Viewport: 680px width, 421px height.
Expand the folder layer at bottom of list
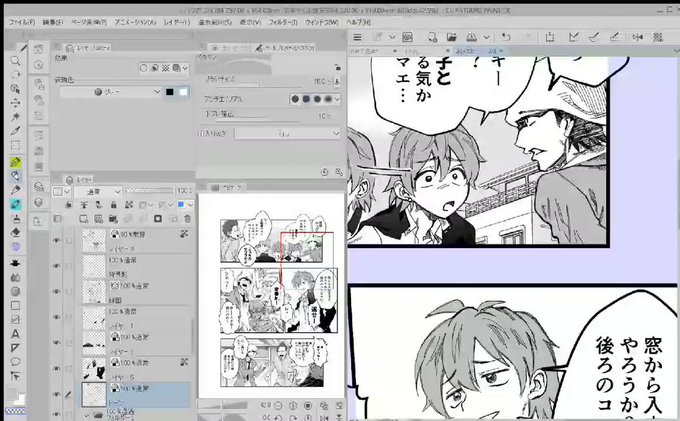86,415
